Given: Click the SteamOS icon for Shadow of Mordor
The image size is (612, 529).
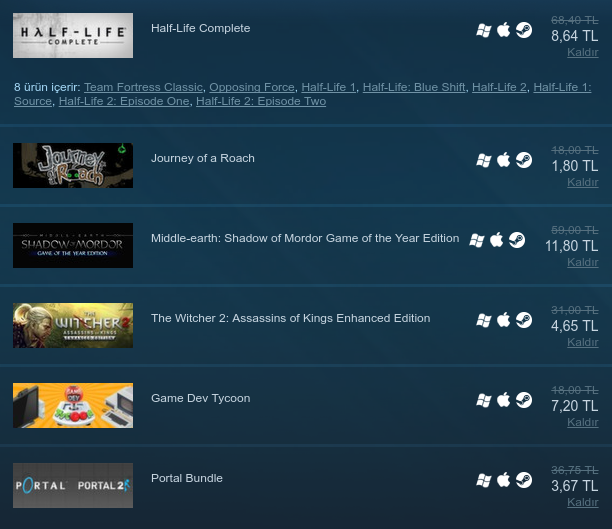Looking at the screenshot, I should (x=517, y=240).
